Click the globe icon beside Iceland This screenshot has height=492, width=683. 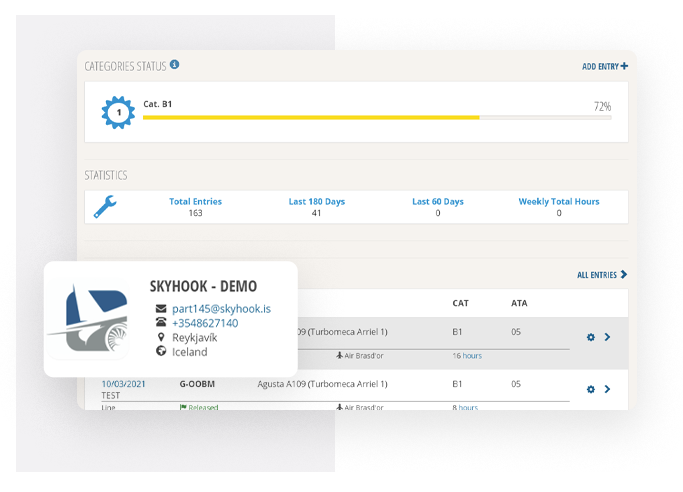[161, 352]
